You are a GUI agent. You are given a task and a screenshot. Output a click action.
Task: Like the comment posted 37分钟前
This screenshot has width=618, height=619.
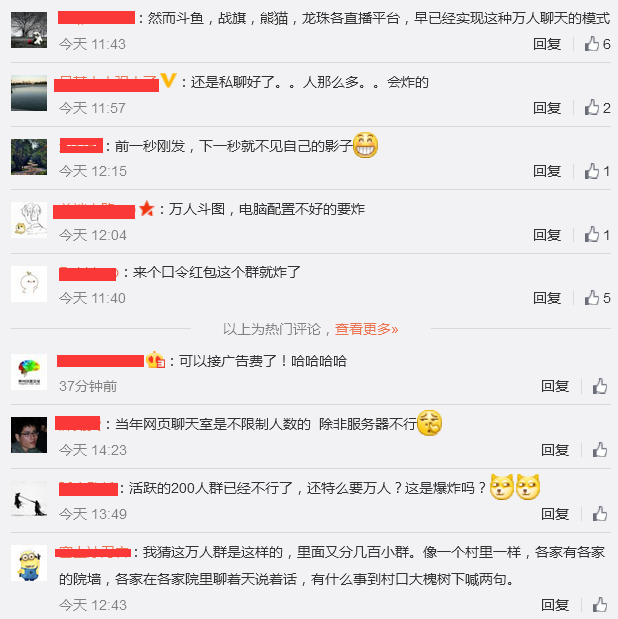pyautogui.click(x=600, y=386)
